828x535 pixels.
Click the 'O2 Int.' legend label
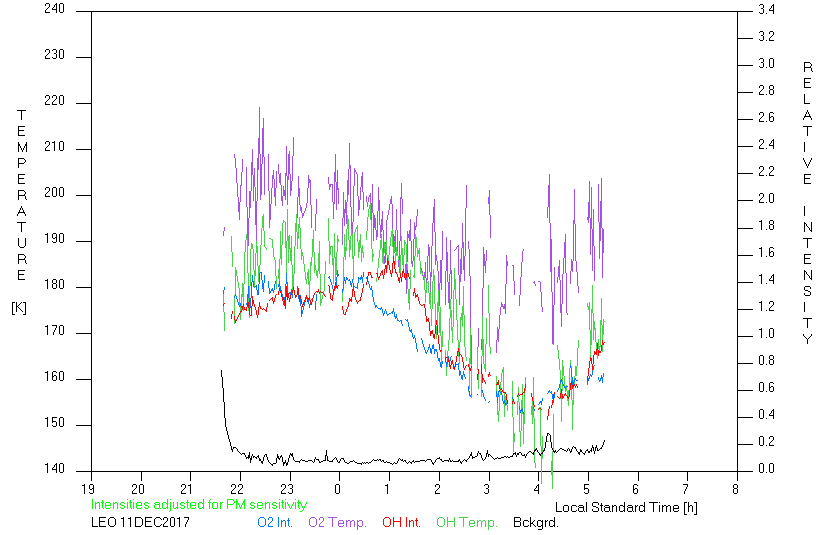[275, 522]
